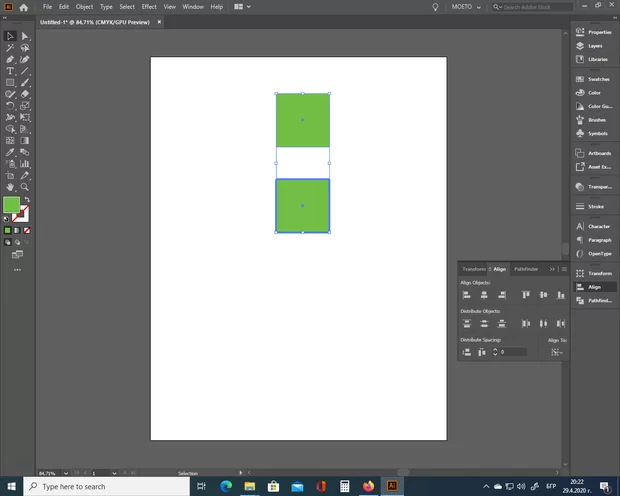Image resolution: width=620 pixels, height=496 pixels.
Task: Select the Type tool in toolbar
Action: (10, 71)
